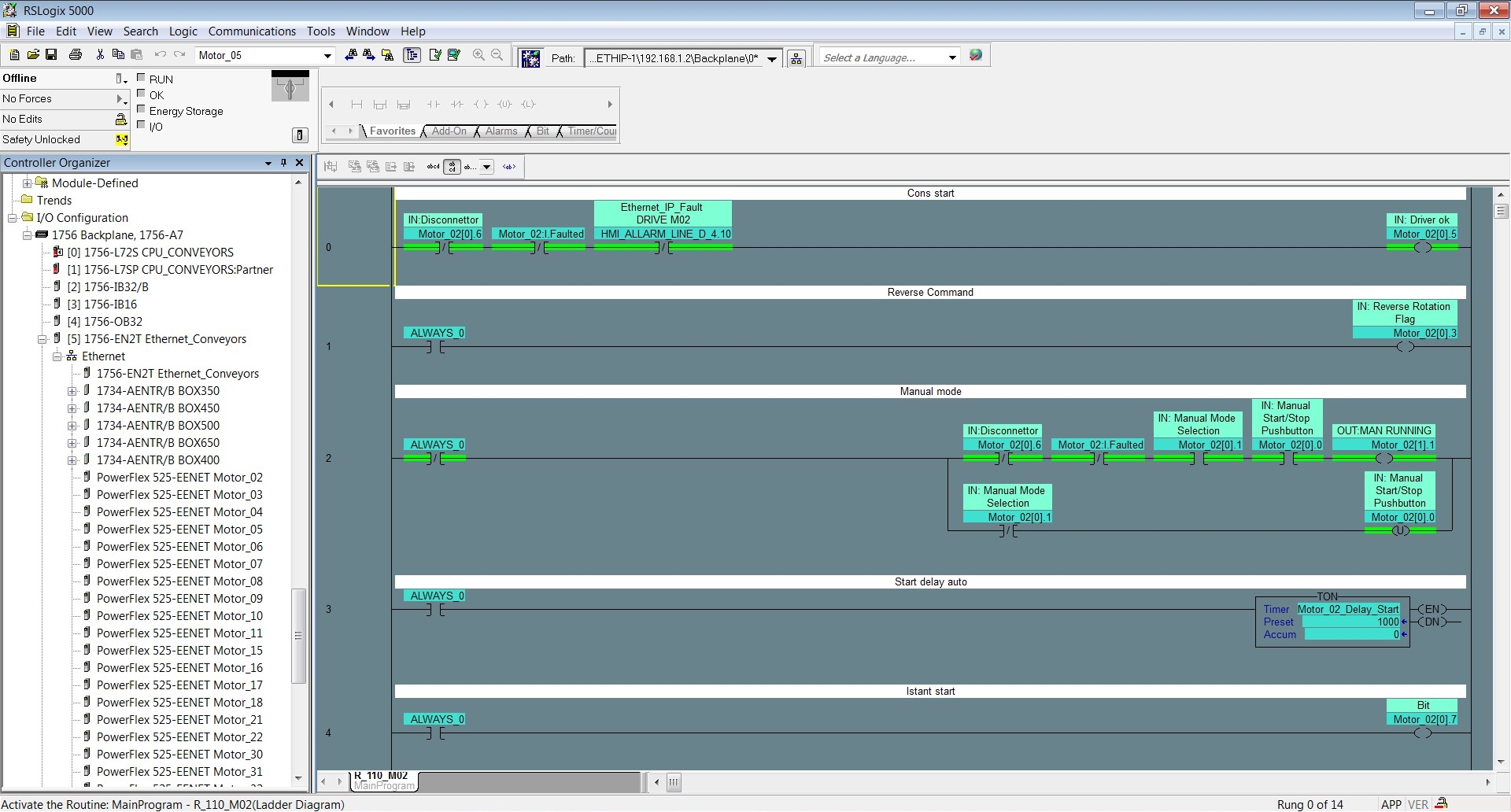Click the No Edits lock icon
The image size is (1511, 812).
point(121,119)
